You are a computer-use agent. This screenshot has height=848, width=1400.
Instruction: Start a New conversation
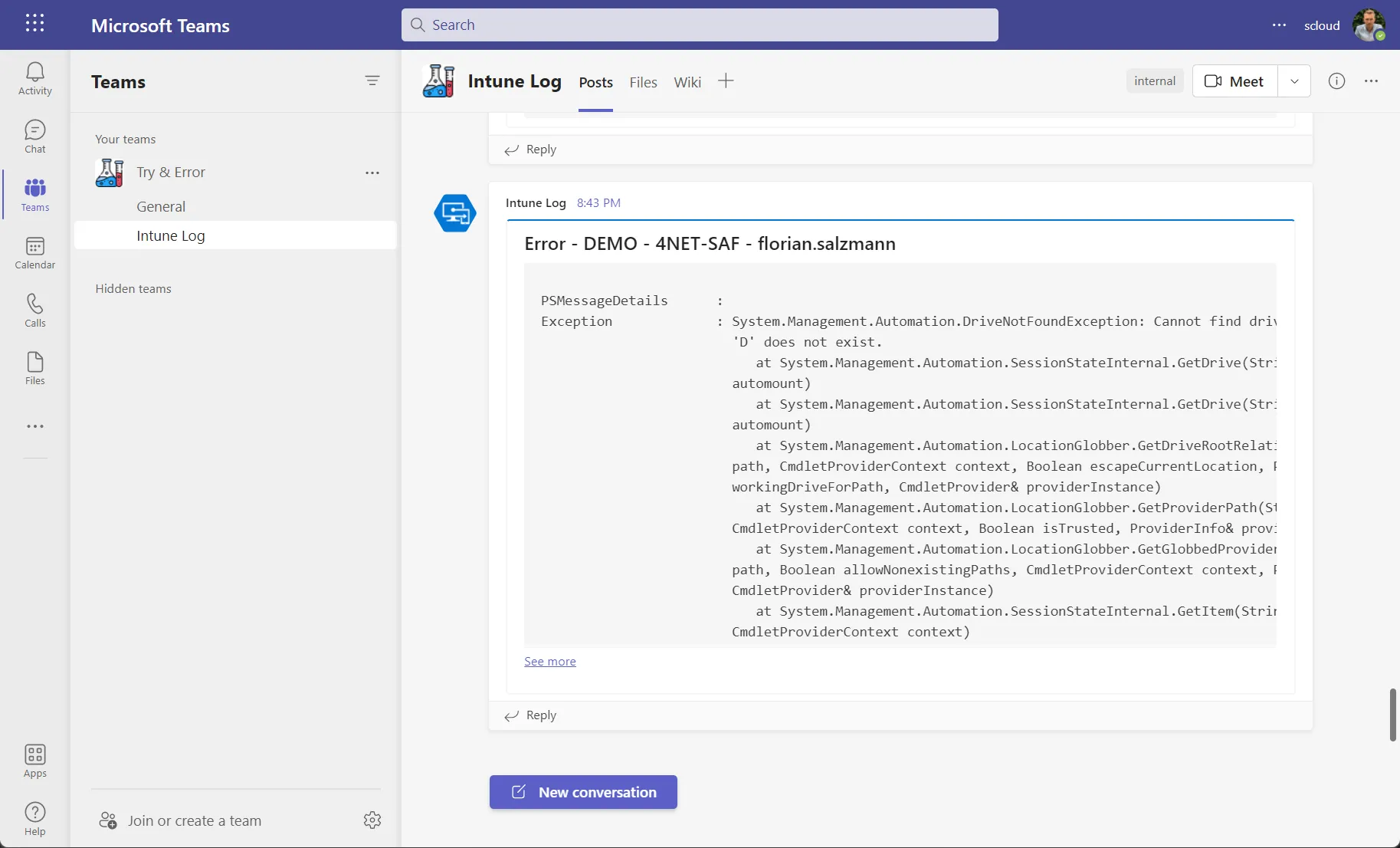pos(583,792)
